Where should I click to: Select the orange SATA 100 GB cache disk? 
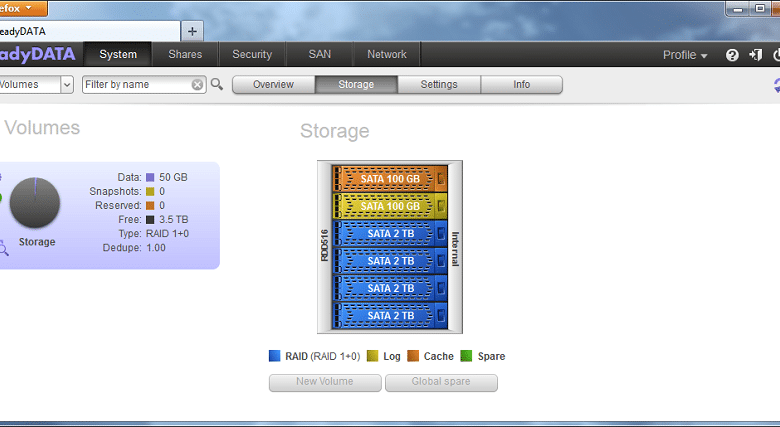pyautogui.click(x=390, y=179)
